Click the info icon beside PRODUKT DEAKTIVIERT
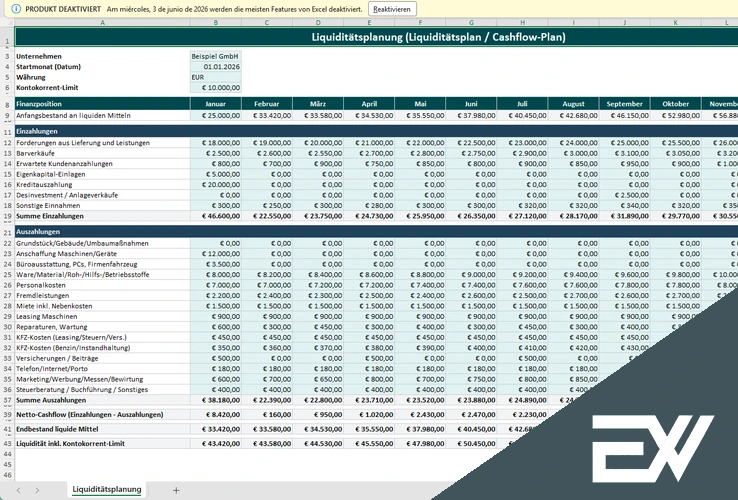738x500 pixels. (x=16, y=9)
